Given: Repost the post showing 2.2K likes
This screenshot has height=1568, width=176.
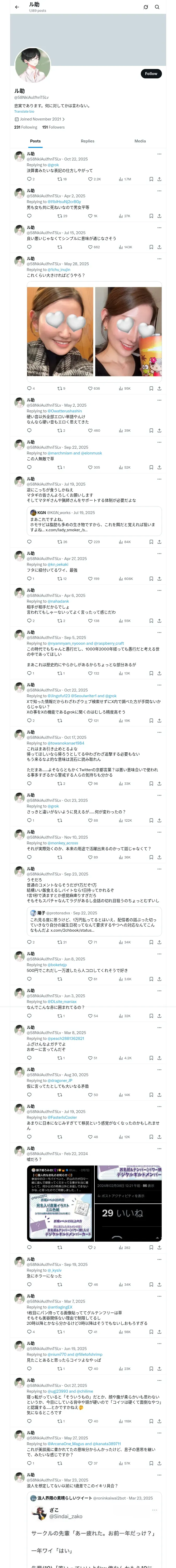Looking at the screenshot, I should (x=59, y=179).
